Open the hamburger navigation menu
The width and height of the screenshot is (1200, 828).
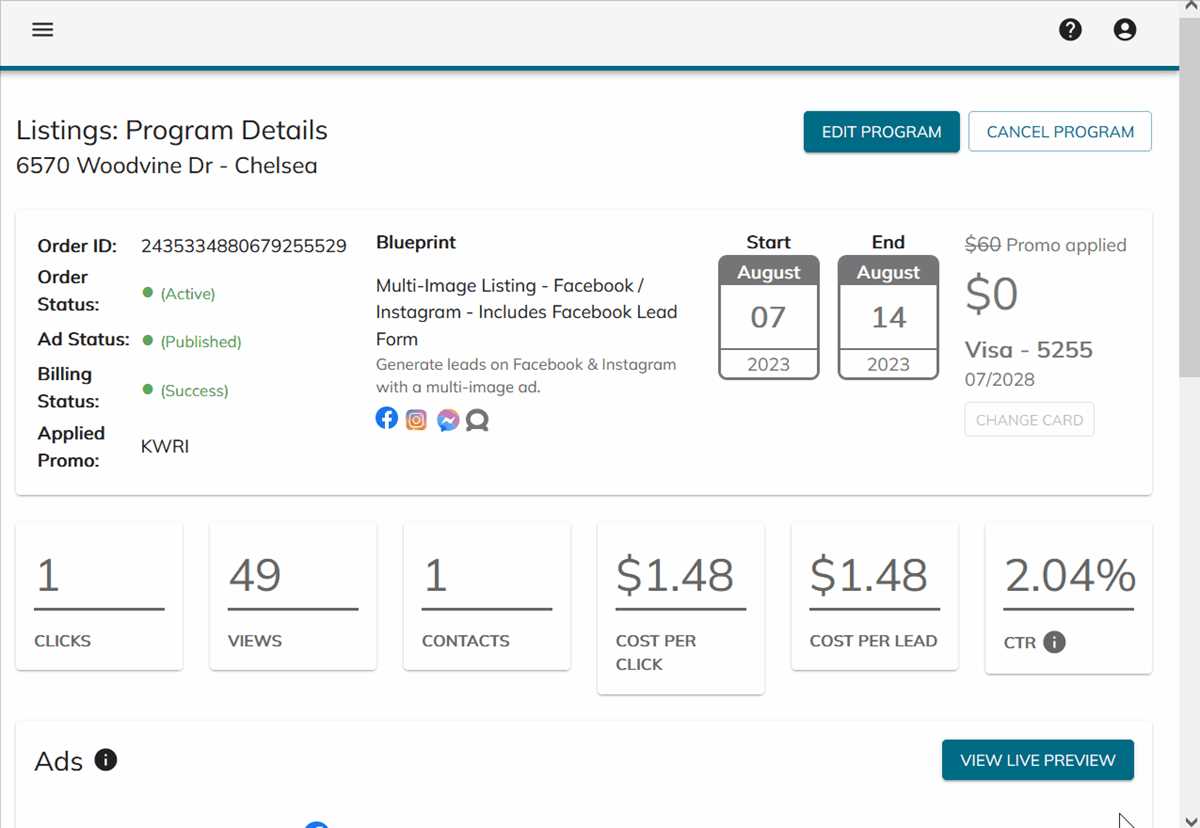pos(42,30)
